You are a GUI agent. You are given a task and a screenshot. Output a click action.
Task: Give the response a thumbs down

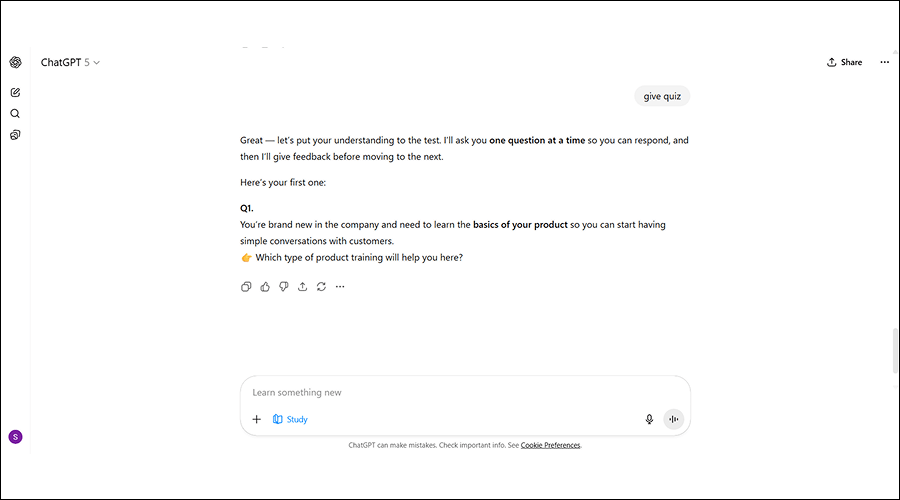284,287
